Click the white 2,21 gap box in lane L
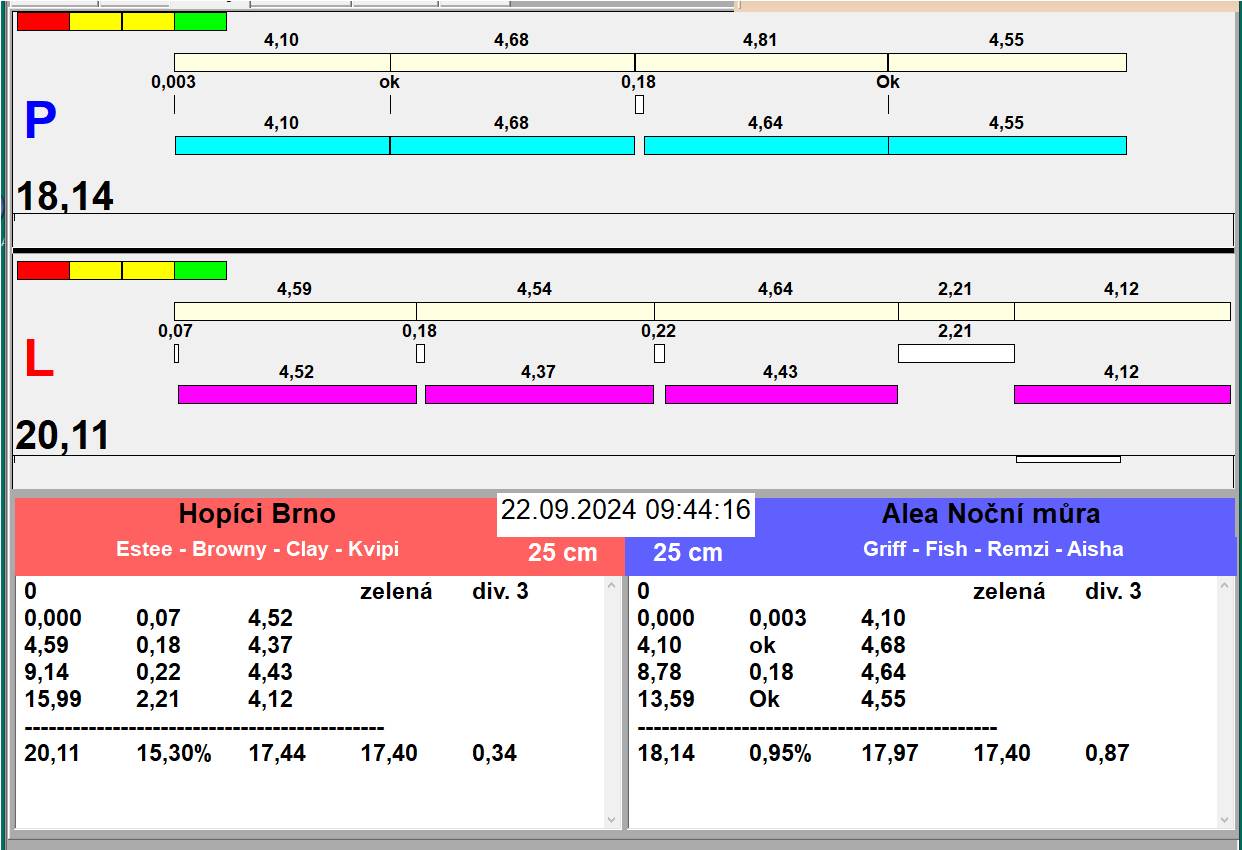The height and width of the screenshot is (850, 1242). [x=956, y=353]
